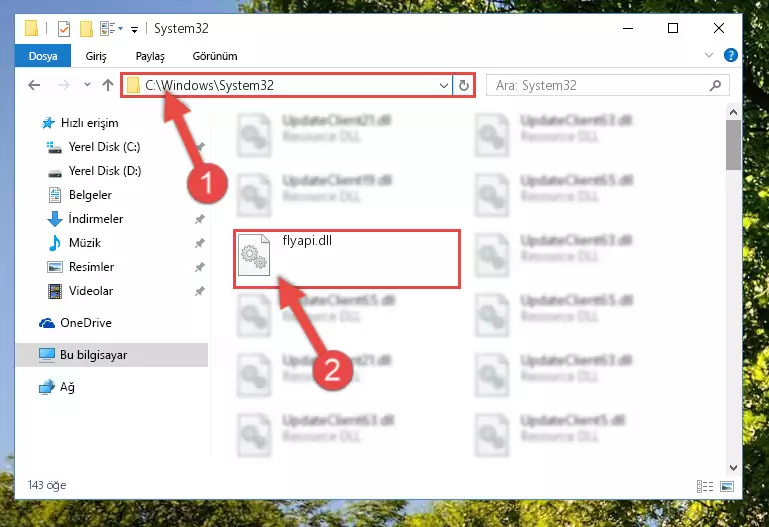Click the Back navigation arrow
This screenshot has width=769, height=527.
34,85
